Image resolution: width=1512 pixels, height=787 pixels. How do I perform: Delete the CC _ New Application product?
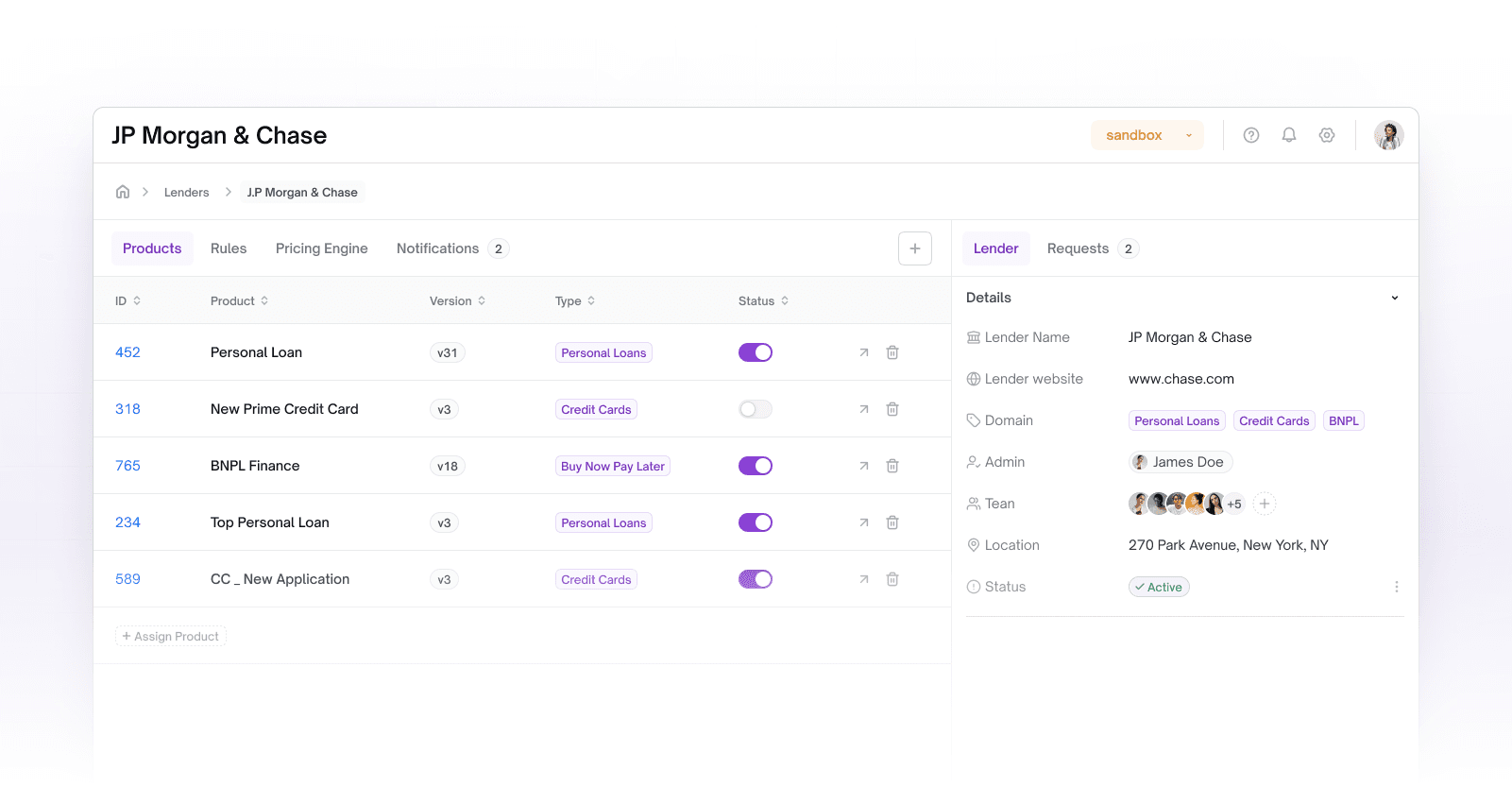[892, 579]
